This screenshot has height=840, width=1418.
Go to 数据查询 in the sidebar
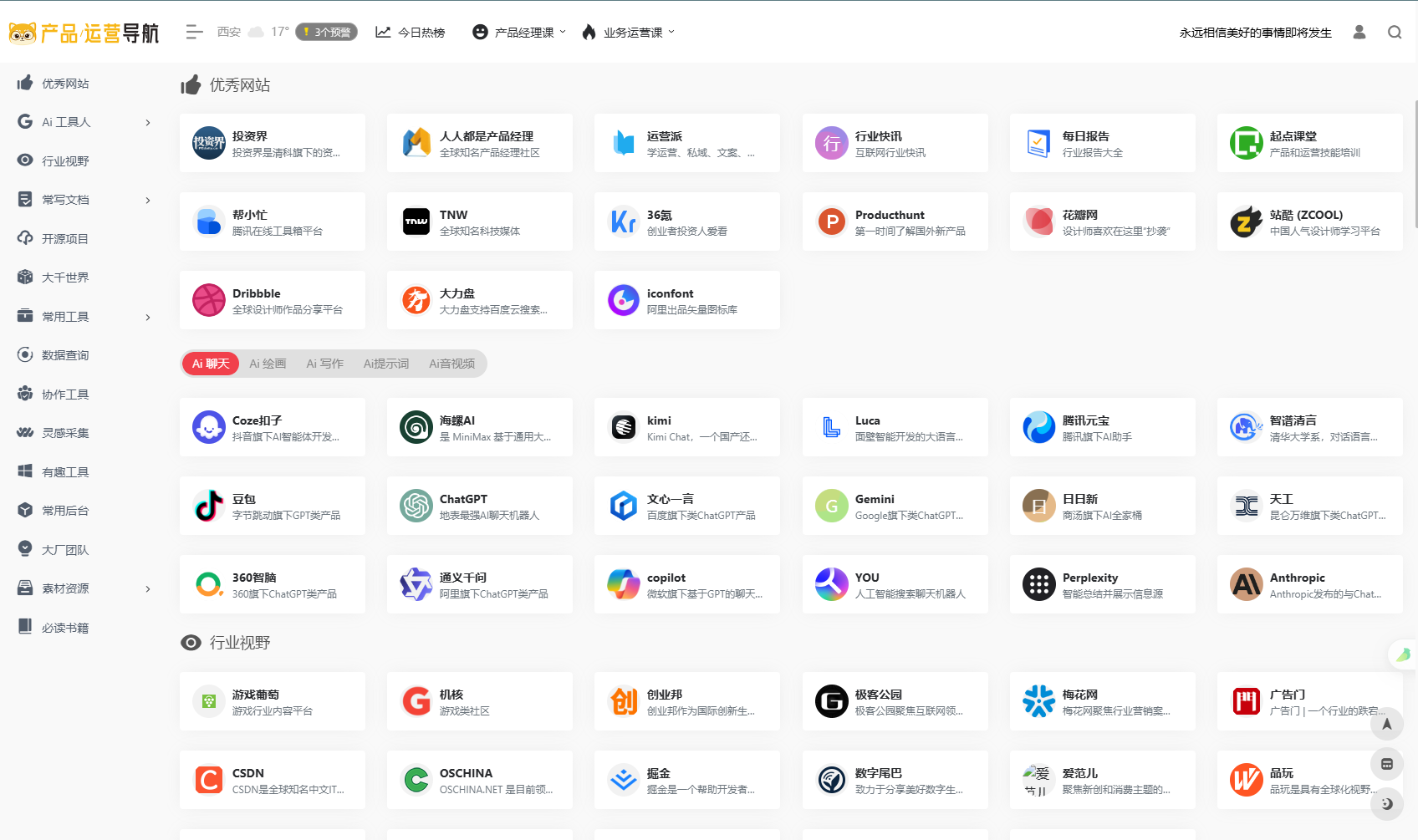(65, 355)
